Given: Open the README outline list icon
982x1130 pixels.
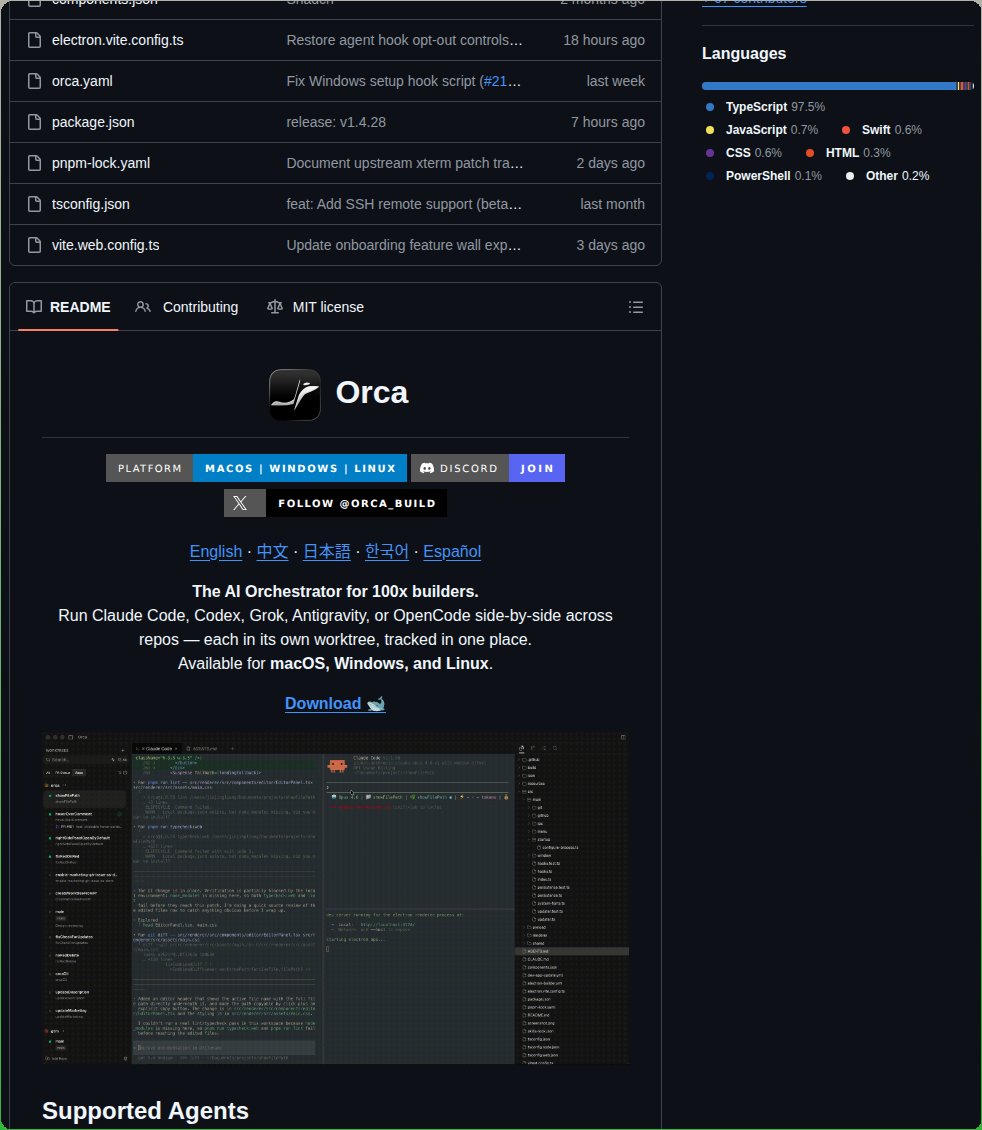Looking at the screenshot, I should pyautogui.click(x=635, y=308).
